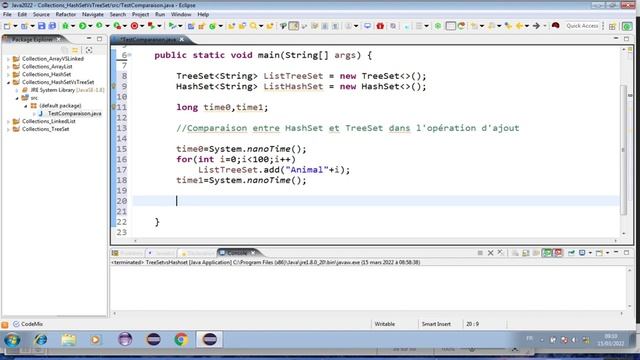Click the orange status bar icon at bottom-left

(5, 324)
